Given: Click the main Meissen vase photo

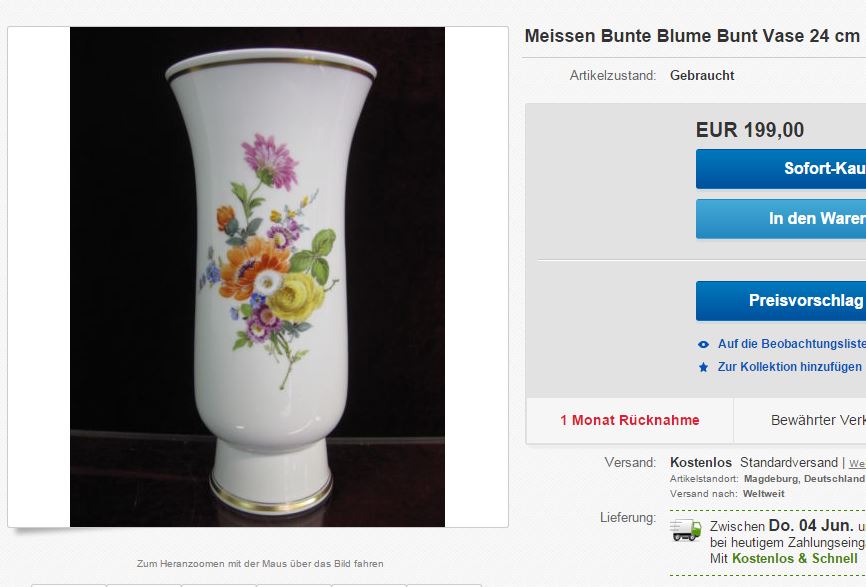Looking at the screenshot, I should [257, 277].
